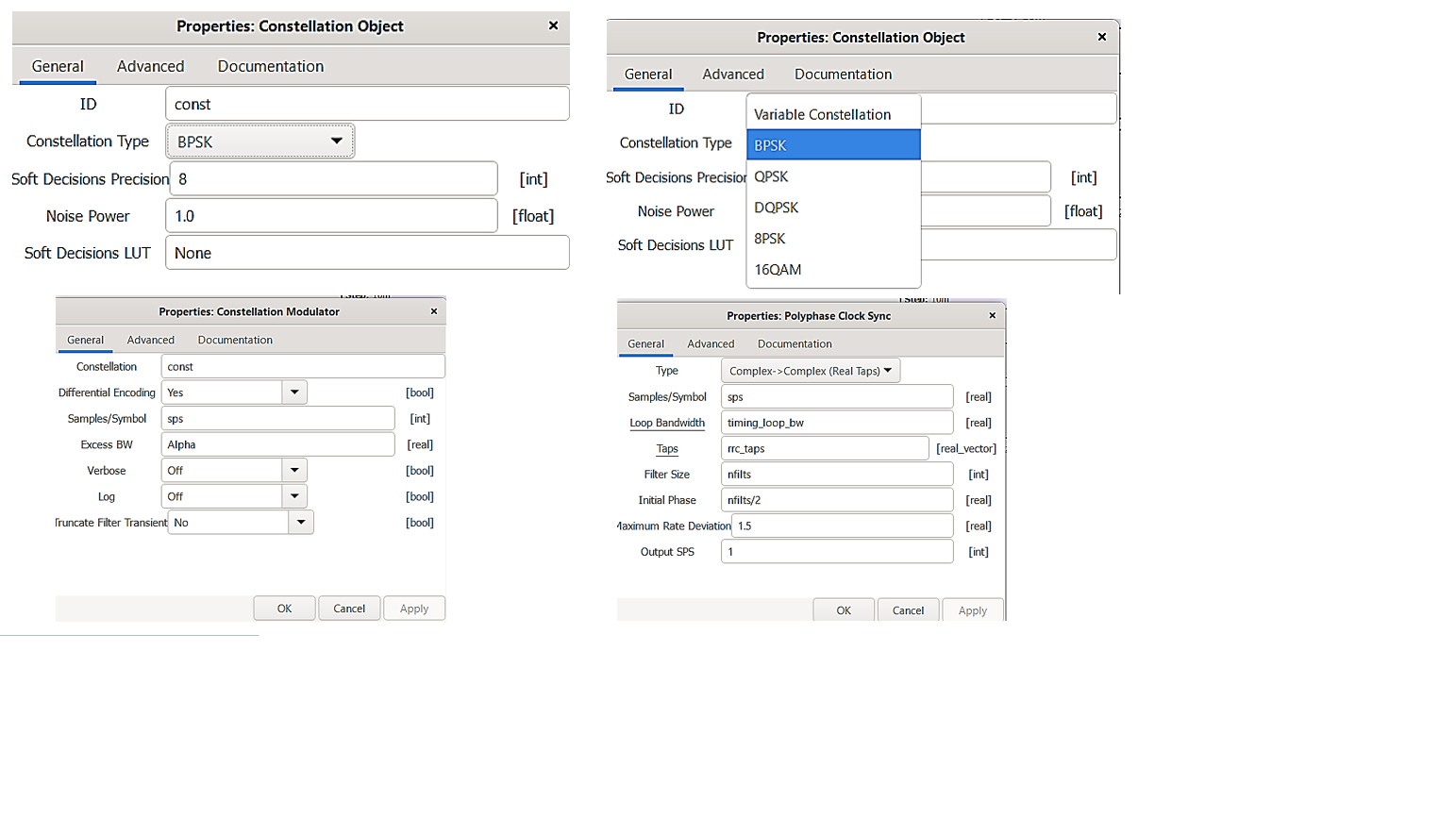Click the Loop Bandwidth underlined label
This screenshot has width=1456, height=835.
[x=667, y=423]
